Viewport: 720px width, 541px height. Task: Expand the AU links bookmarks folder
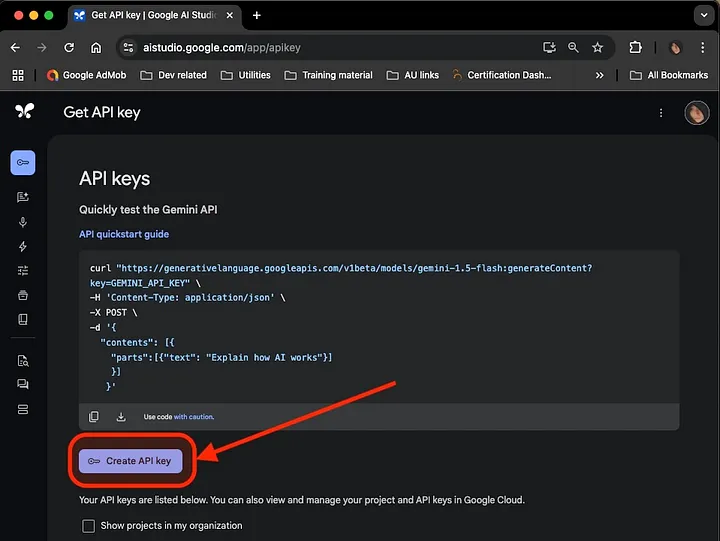pyautogui.click(x=413, y=75)
